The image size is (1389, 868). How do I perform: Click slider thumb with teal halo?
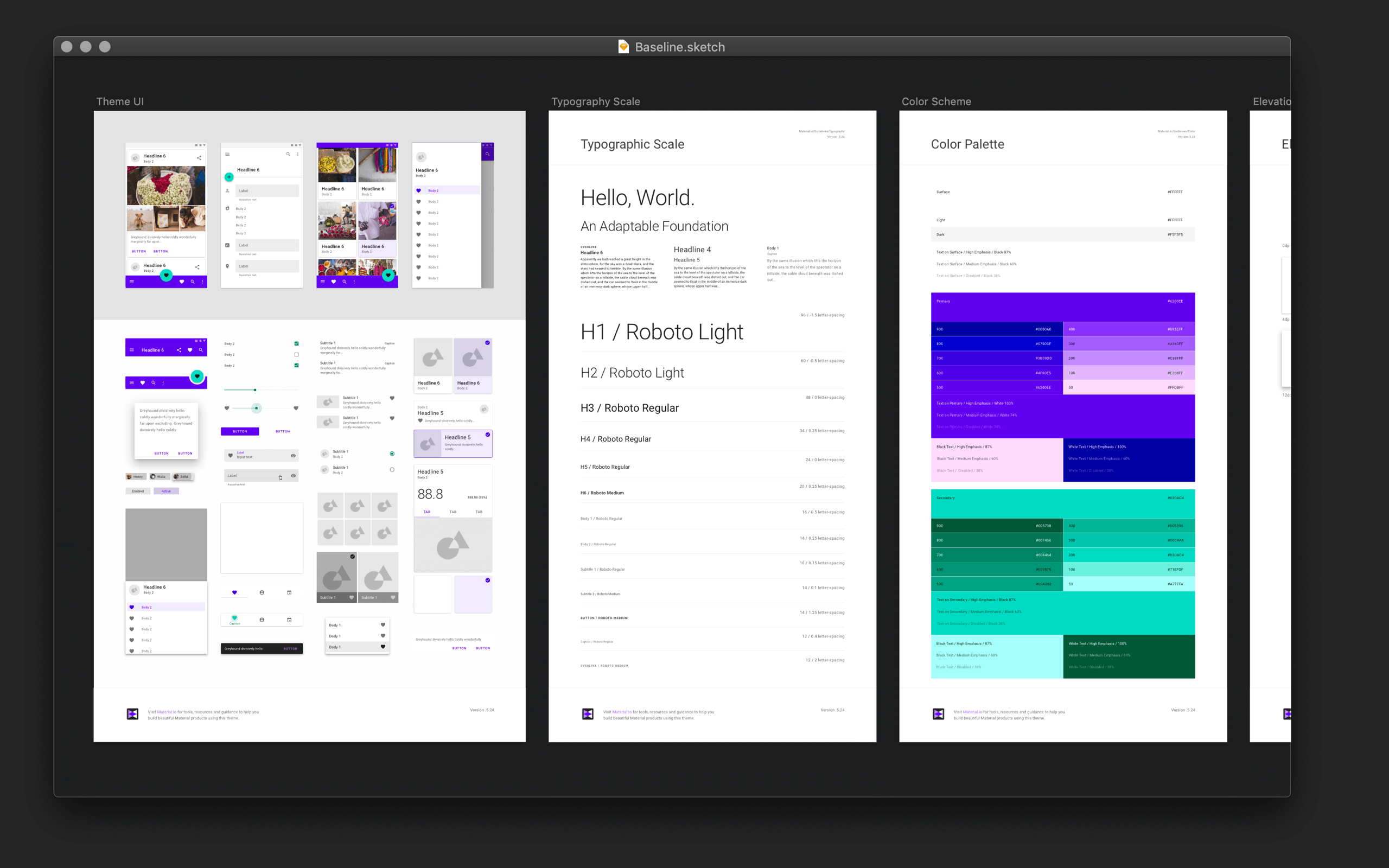(x=257, y=408)
